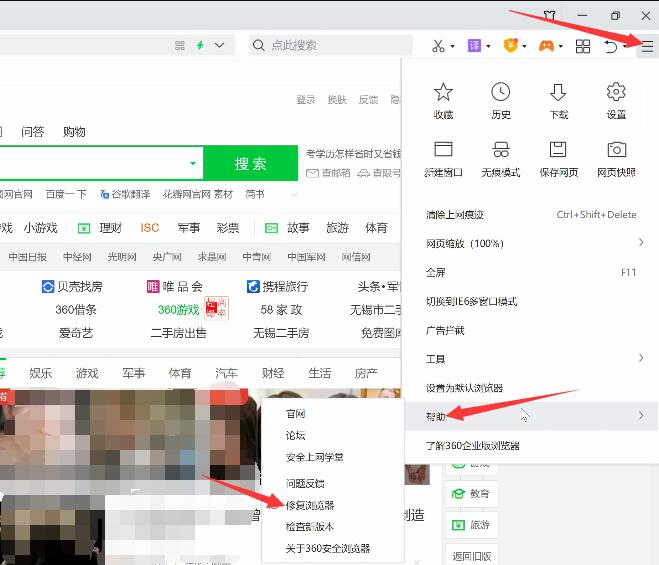Open the Settings gear icon (设置)
The height and width of the screenshot is (565, 659).
point(616,92)
